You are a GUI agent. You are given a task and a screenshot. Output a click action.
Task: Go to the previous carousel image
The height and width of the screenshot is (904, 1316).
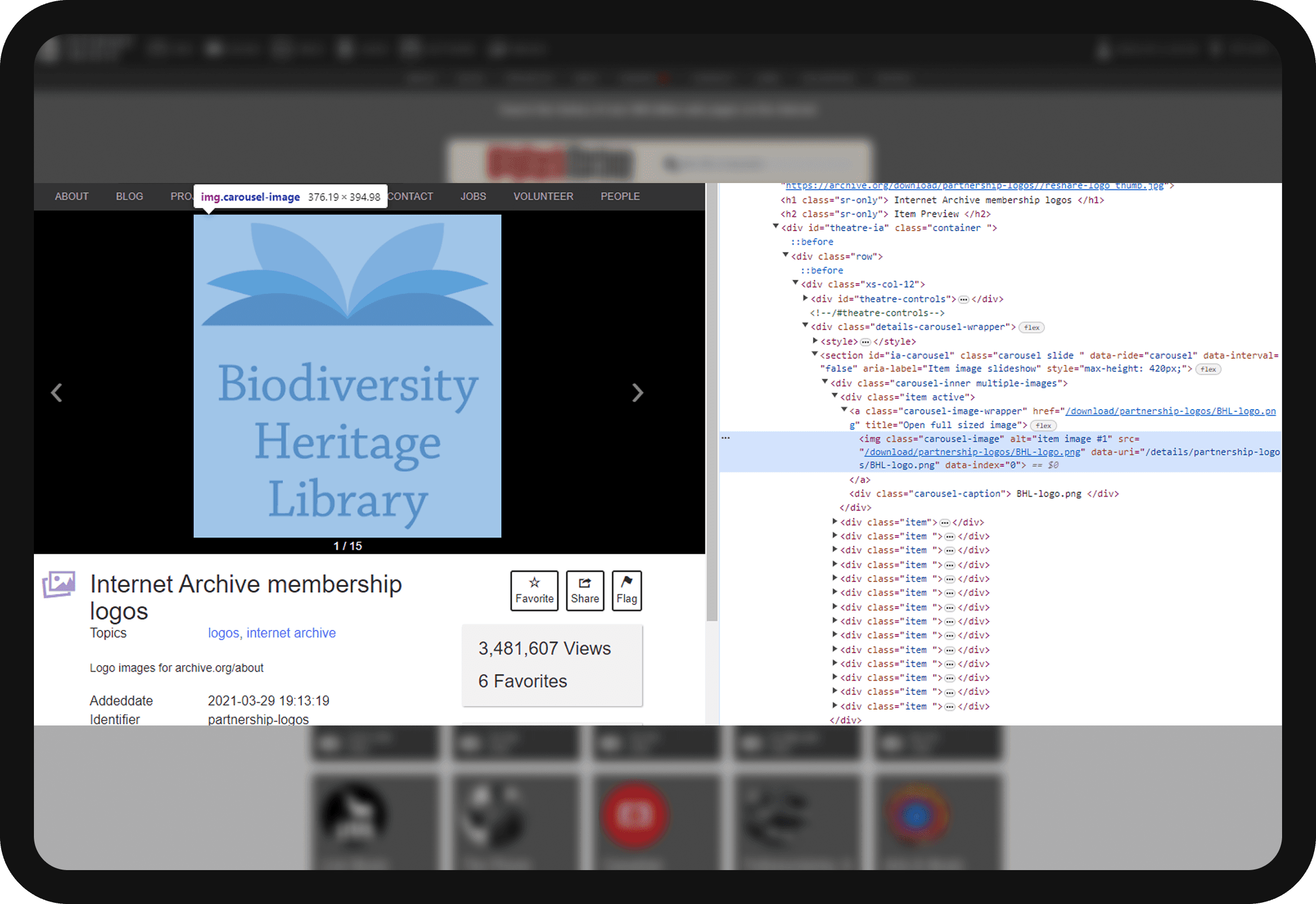[x=57, y=393]
